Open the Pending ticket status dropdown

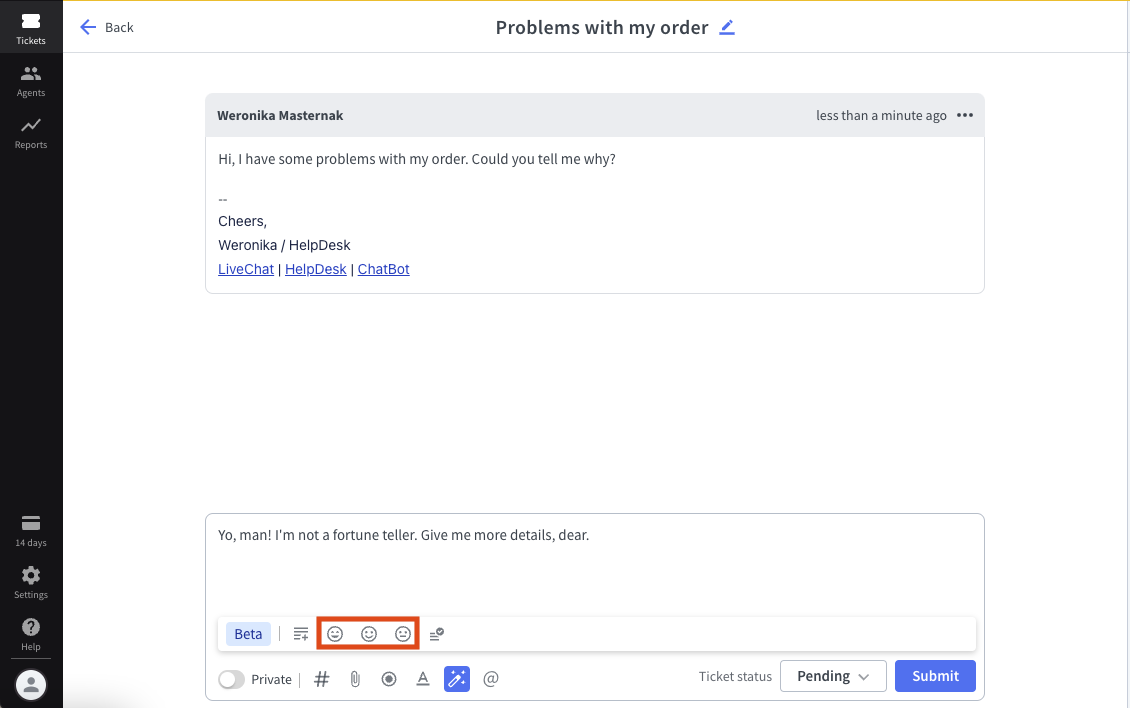pos(833,676)
